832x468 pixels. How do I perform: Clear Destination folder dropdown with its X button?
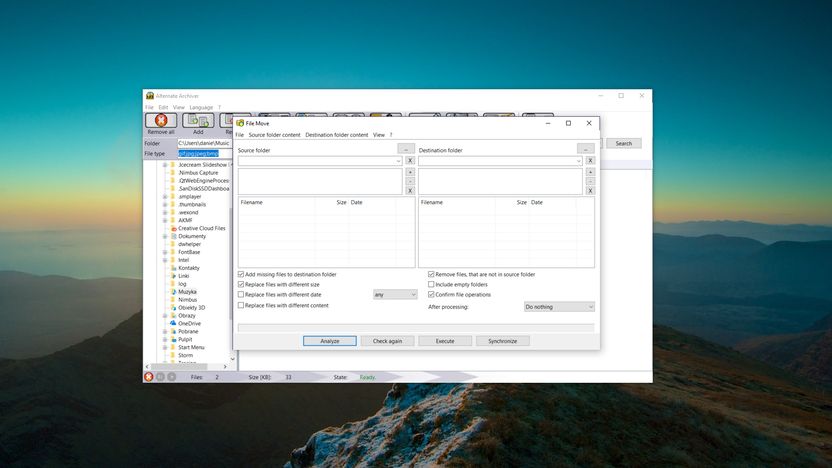pos(590,160)
